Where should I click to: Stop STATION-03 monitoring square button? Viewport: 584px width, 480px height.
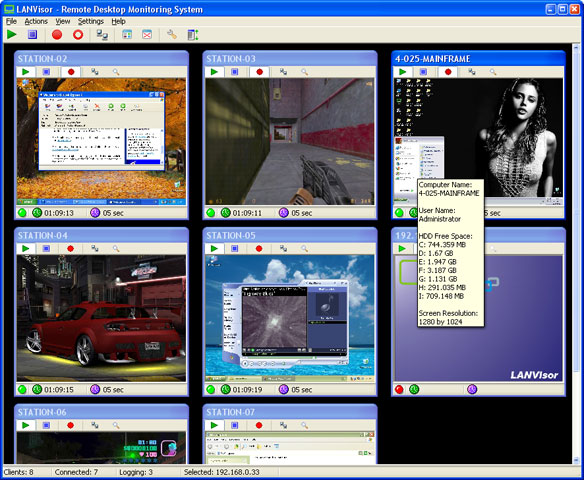pos(235,72)
